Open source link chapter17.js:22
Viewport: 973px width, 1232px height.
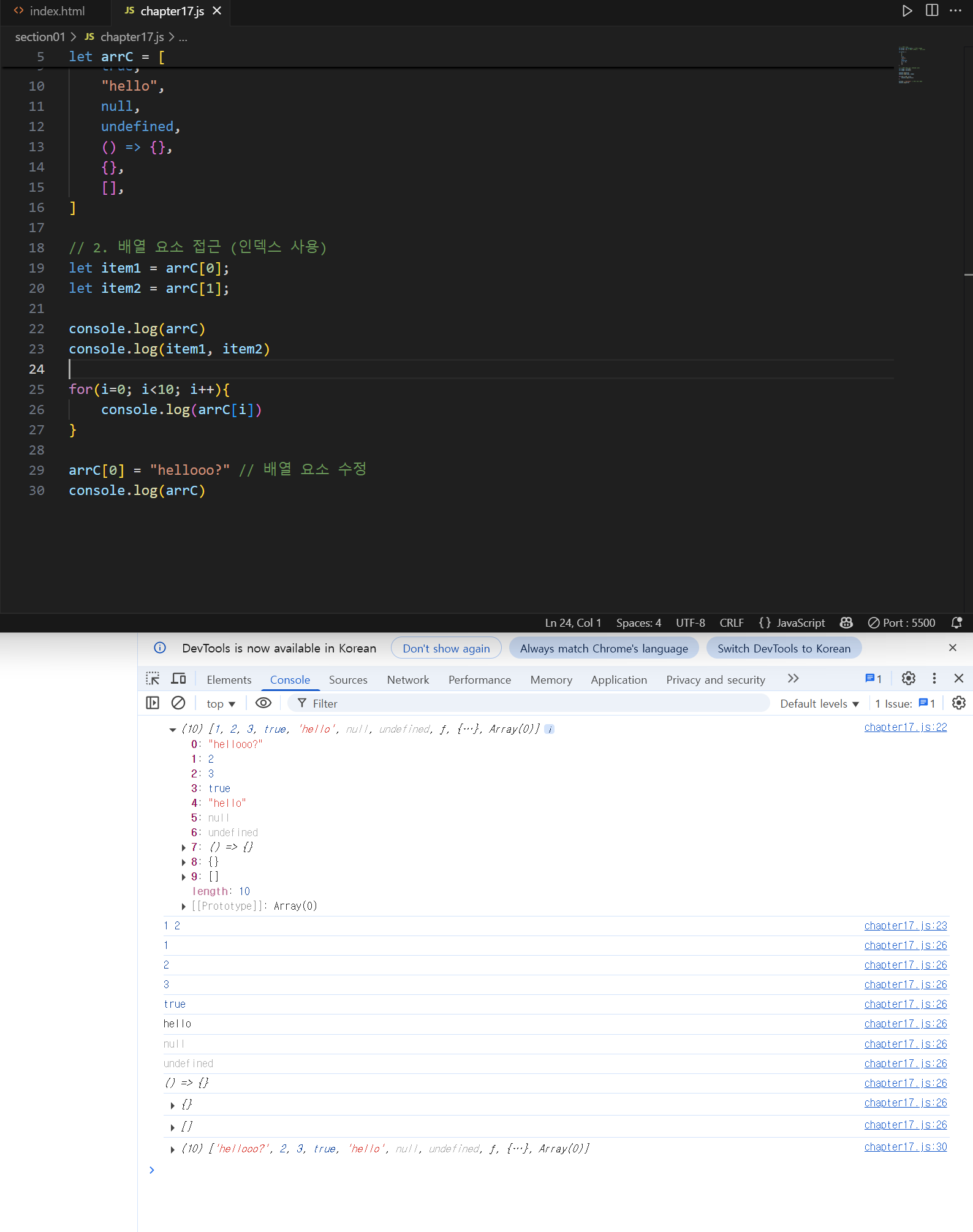(906, 727)
